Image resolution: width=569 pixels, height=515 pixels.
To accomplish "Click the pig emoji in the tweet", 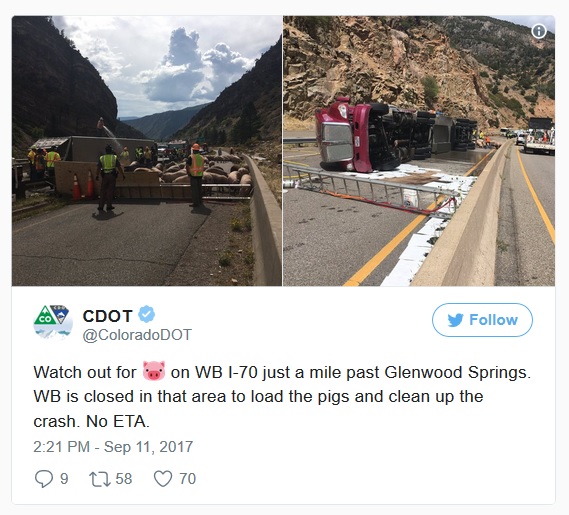I will (153, 371).
